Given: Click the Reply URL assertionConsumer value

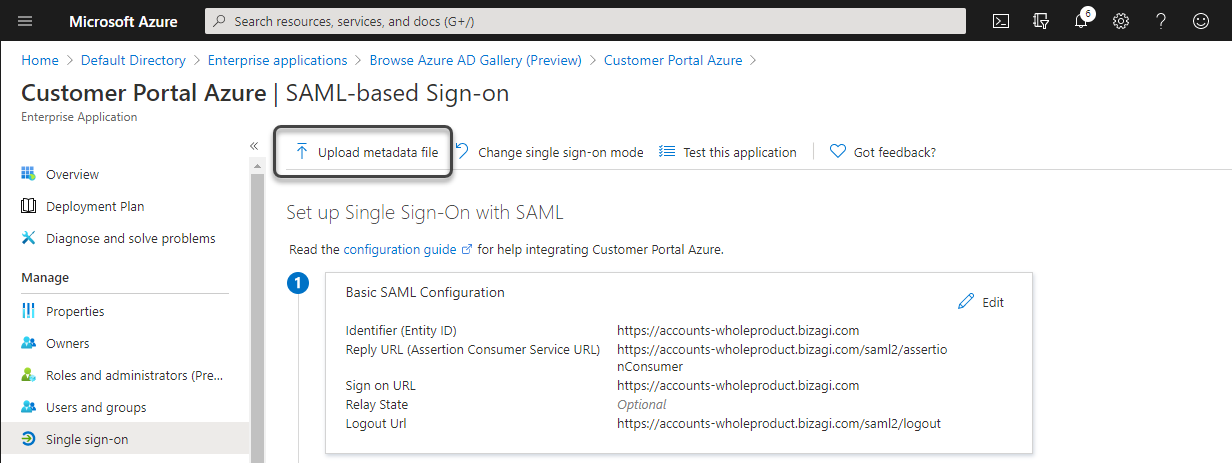Looking at the screenshot, I should (x=782, y=358).
